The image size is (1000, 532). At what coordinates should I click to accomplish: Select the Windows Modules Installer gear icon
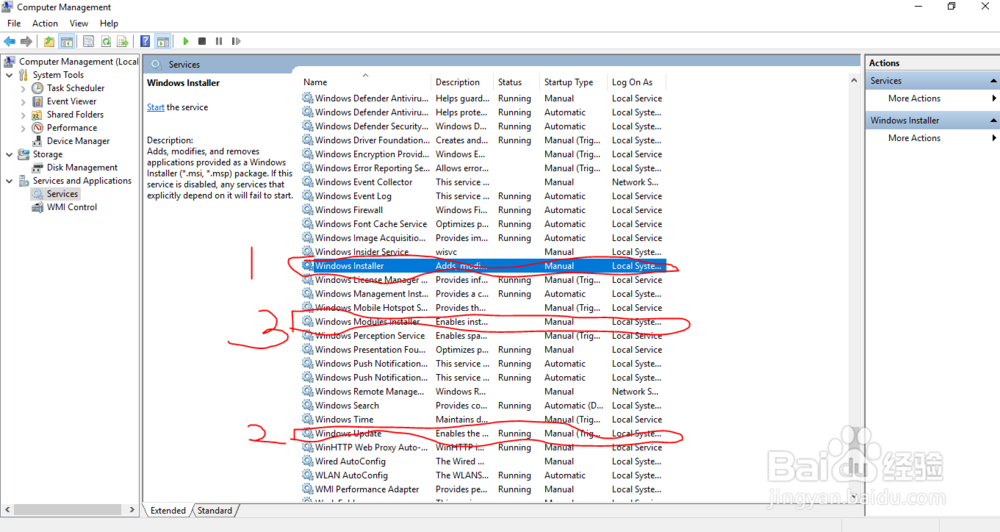[307, 322]
